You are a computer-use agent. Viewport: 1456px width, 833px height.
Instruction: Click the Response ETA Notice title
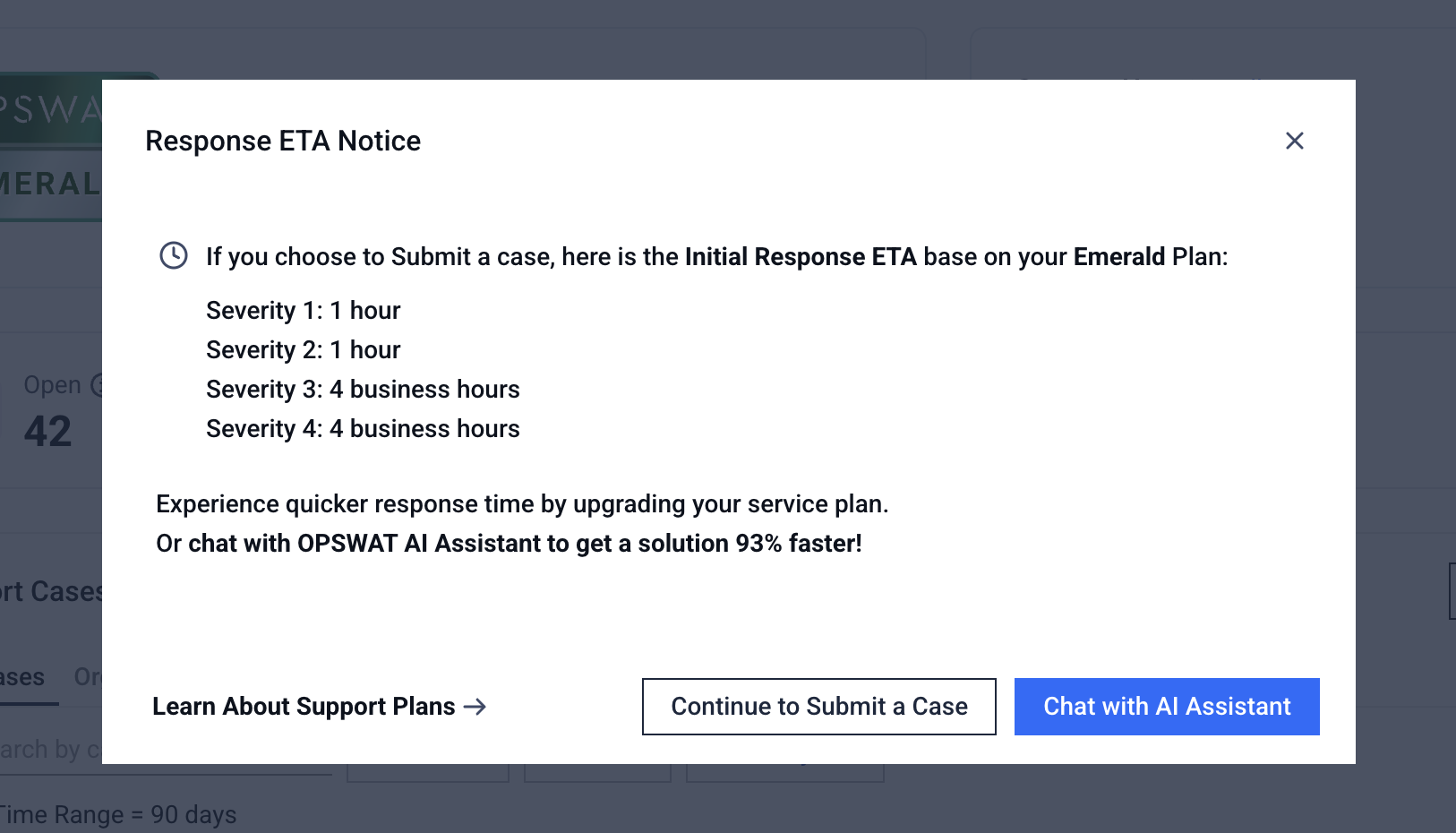coord(283,141)
